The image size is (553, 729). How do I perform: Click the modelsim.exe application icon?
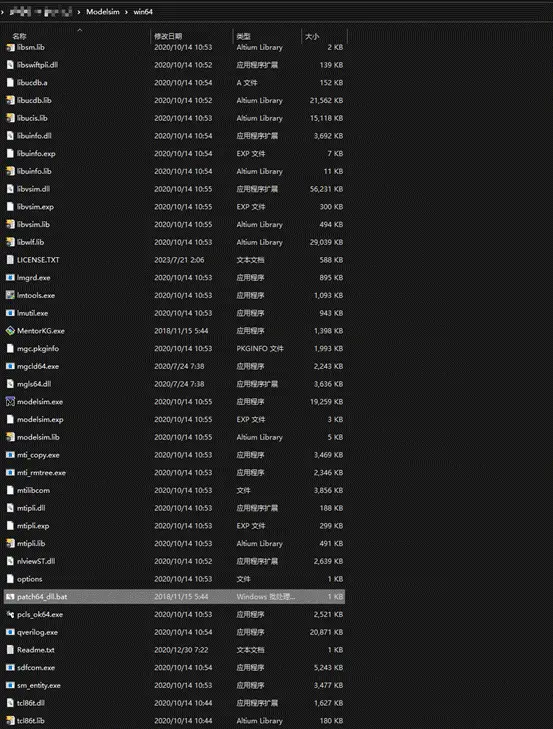10,402
